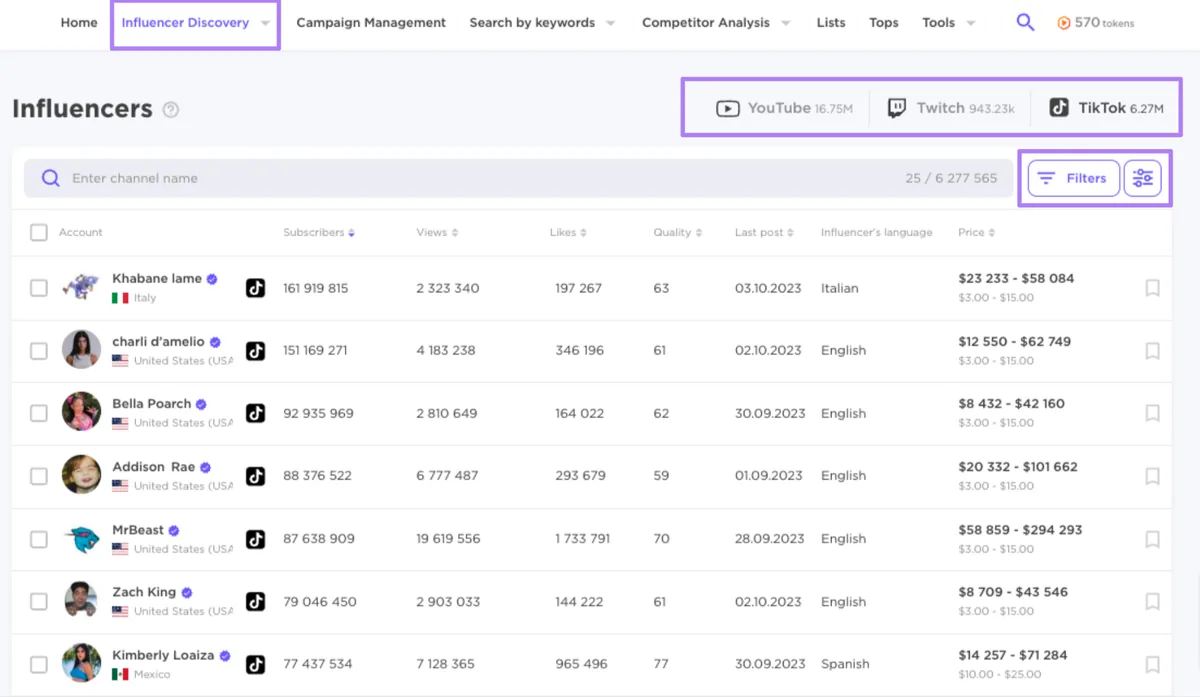Click the verified badge next to Zach King
Screen dimensions: 1200x697
tap(187, 592)
